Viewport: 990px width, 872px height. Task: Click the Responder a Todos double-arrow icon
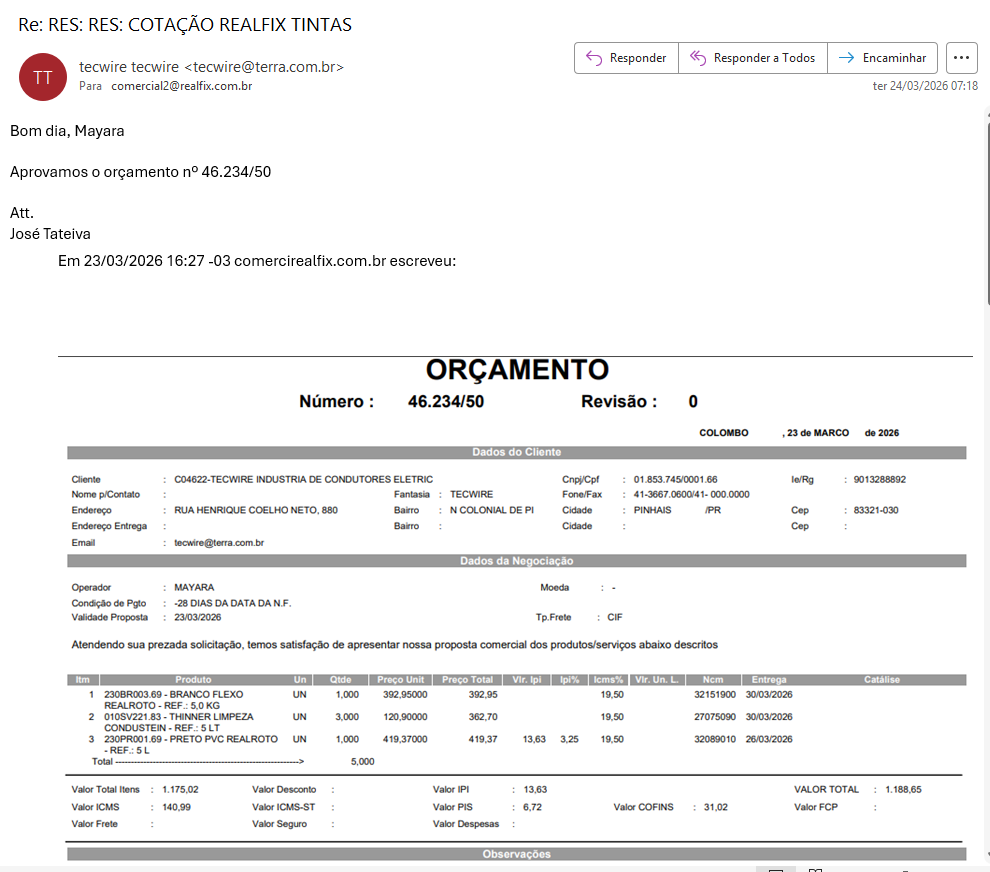coord(698,58)
